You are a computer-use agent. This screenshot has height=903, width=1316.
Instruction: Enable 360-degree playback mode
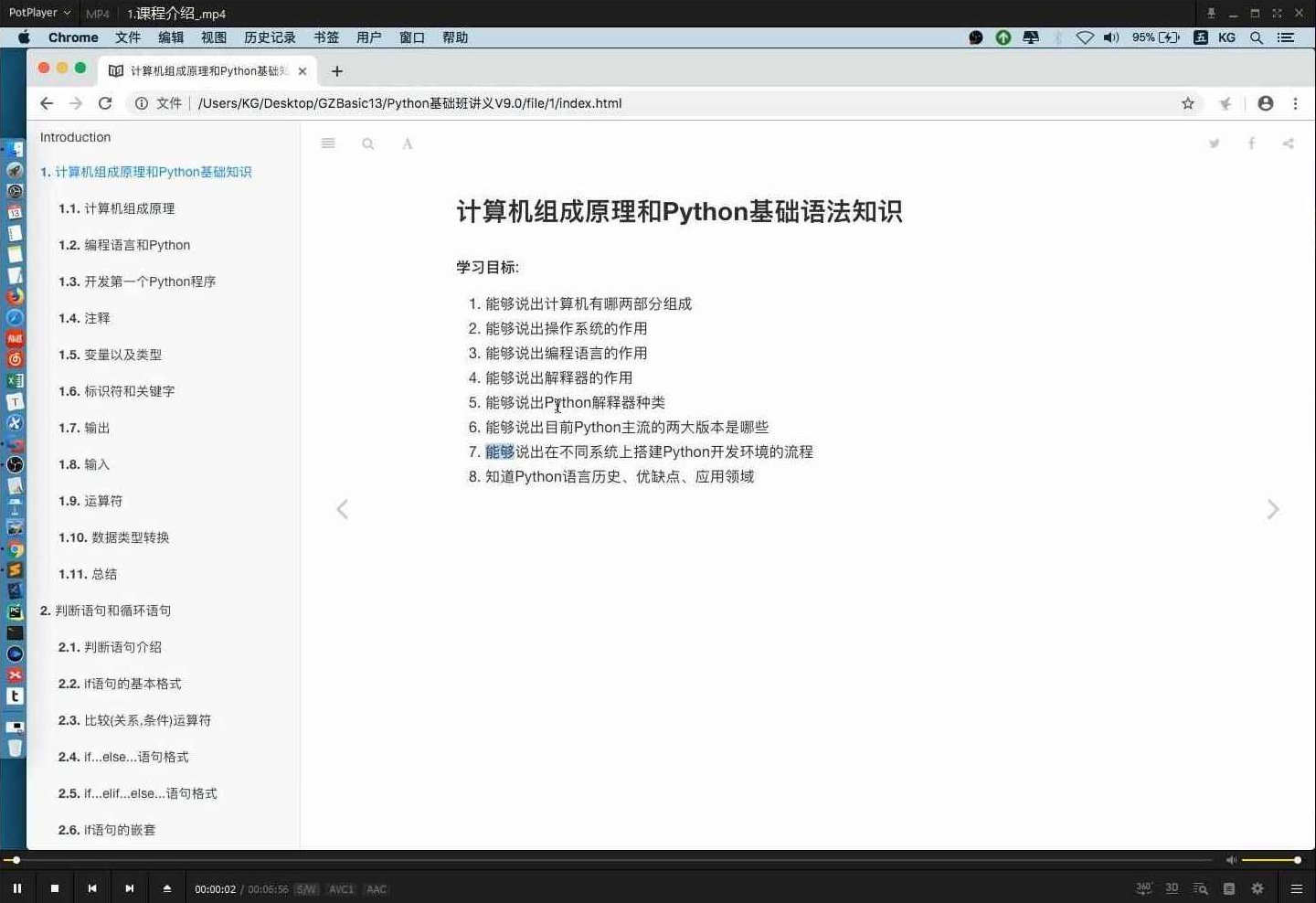pos(1143,887)
